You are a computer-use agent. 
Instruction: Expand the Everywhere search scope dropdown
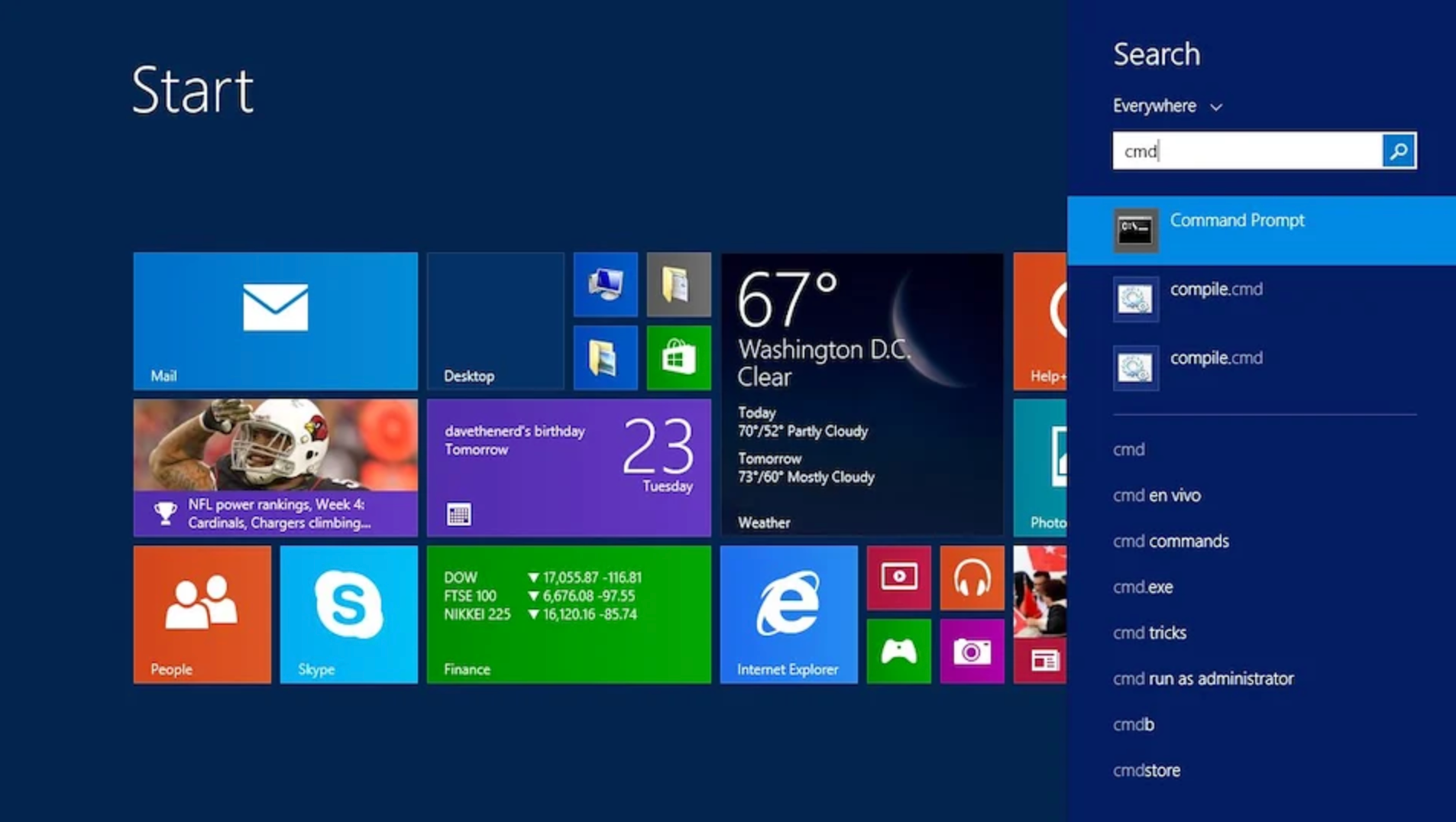tap(1167, 106)
